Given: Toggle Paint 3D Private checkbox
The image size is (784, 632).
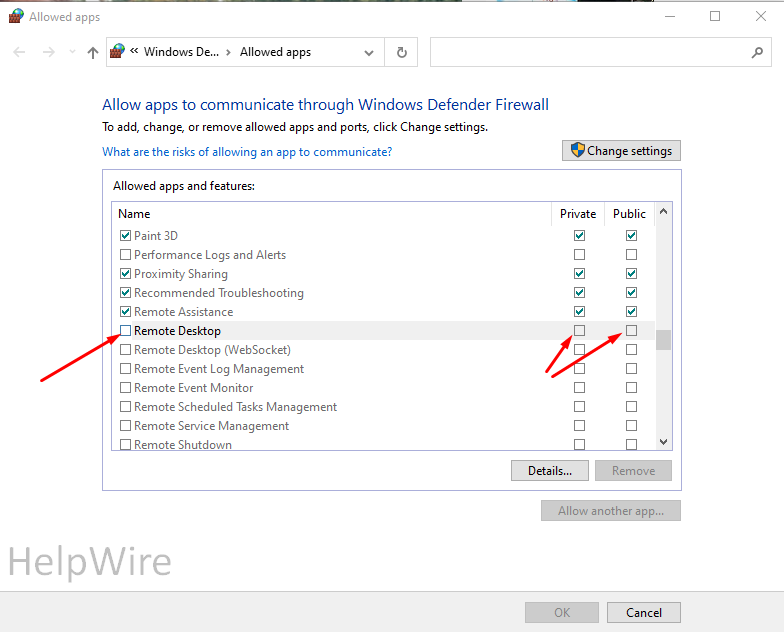Looking at the screenshot, I should (580, 236).
